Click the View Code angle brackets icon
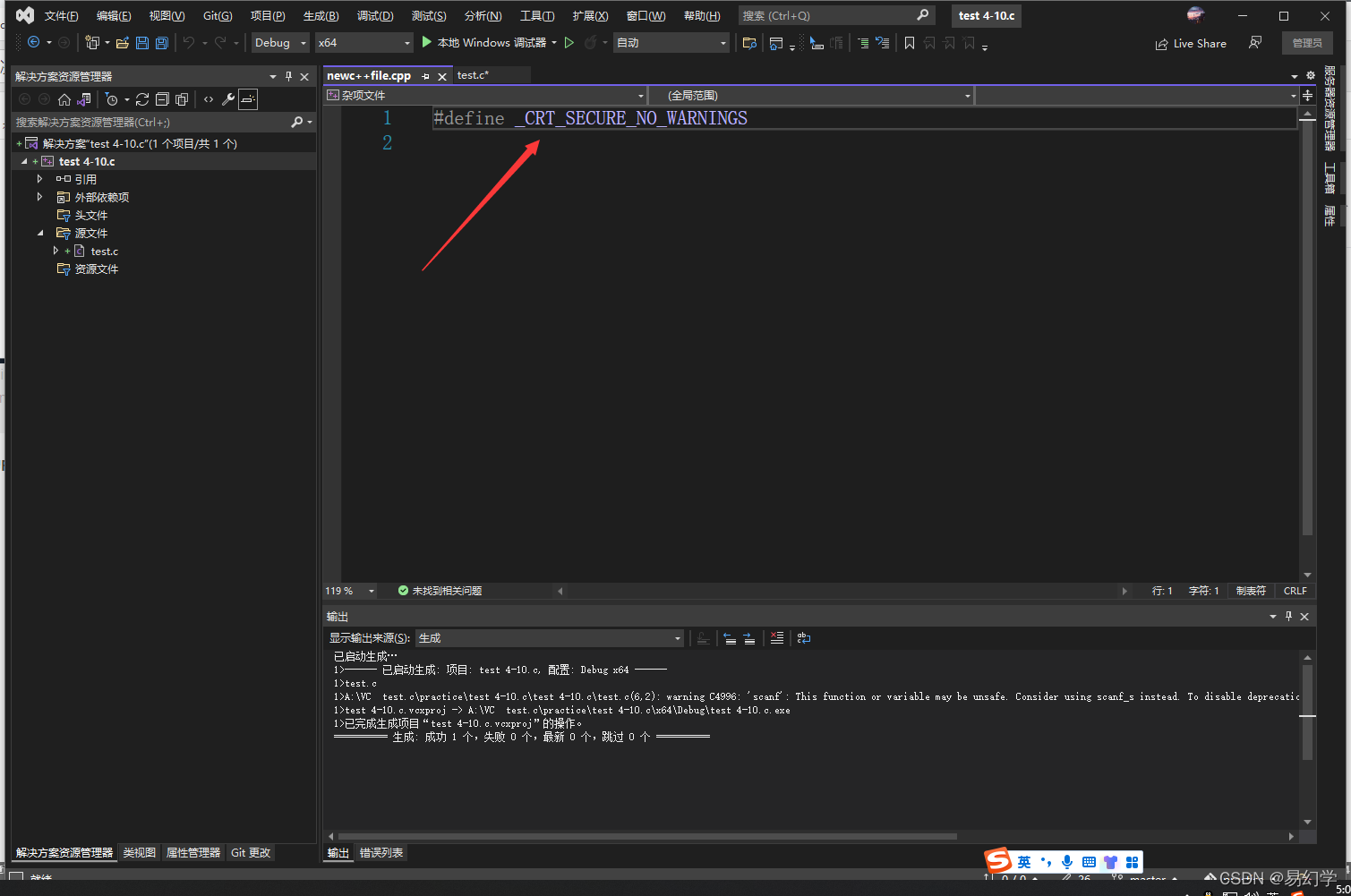The height and width of the screenshot is (896, 1351). click(x=209, y=99)
